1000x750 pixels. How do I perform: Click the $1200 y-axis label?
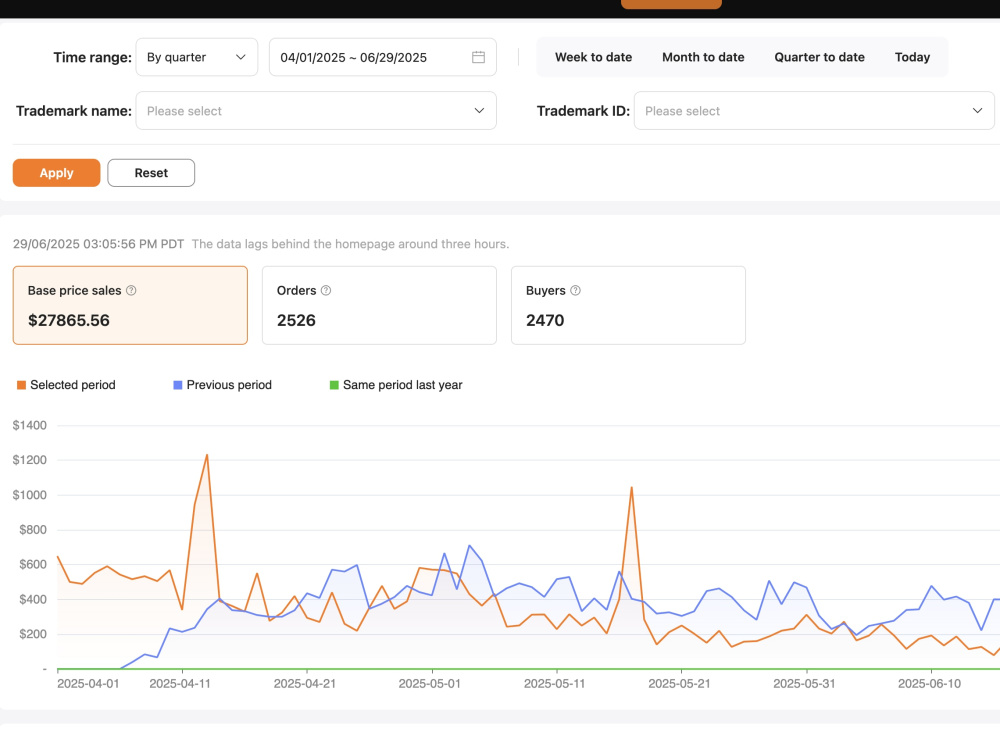pyautogui.click(x=29, y=460)
